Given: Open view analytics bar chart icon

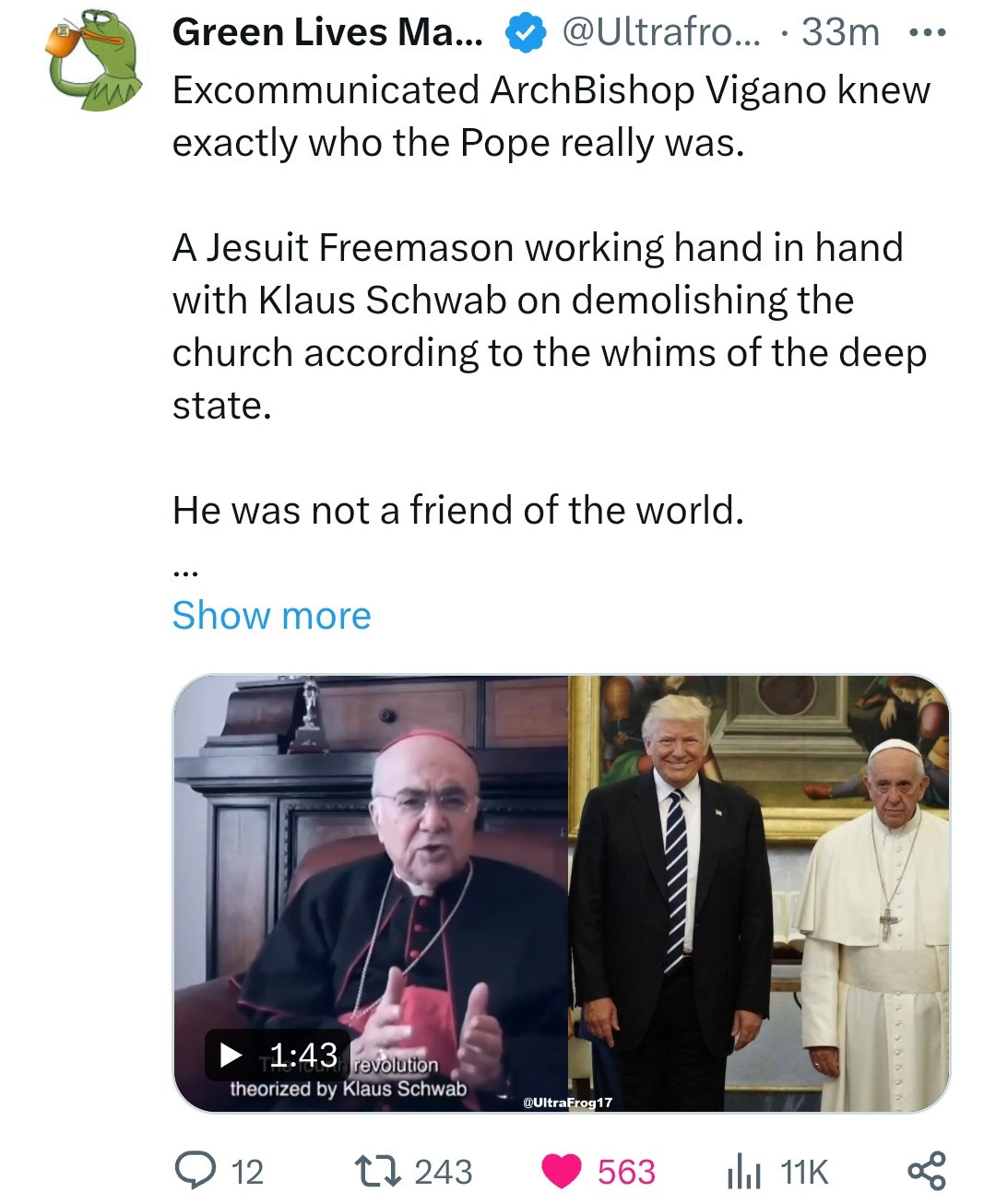Looking at the screenshot, I should coord(742,1172).
